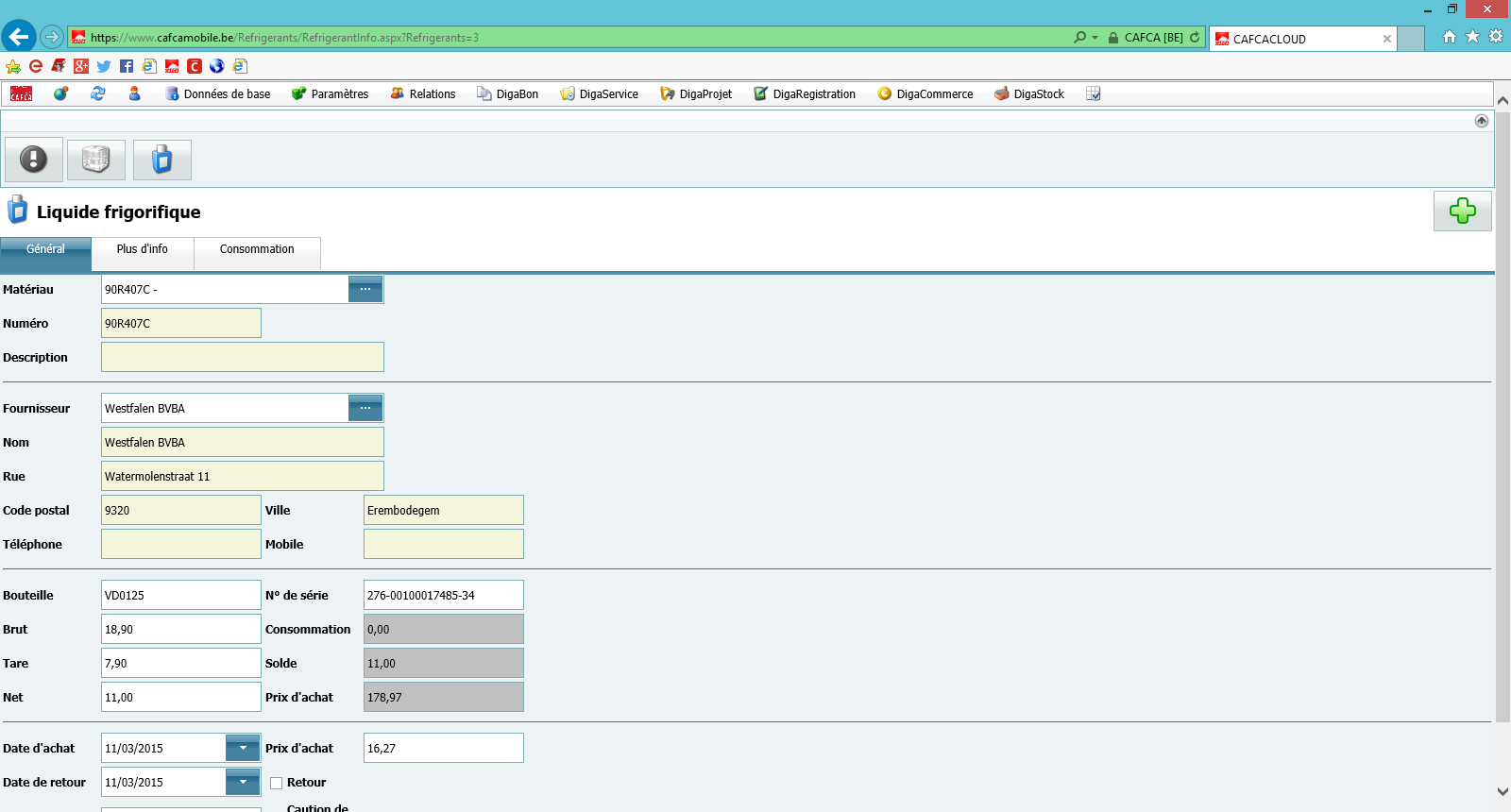Viewport: 1511px width, 812px height.
Task: Click the Net field showing 11,00
Action: click(181, 697)
